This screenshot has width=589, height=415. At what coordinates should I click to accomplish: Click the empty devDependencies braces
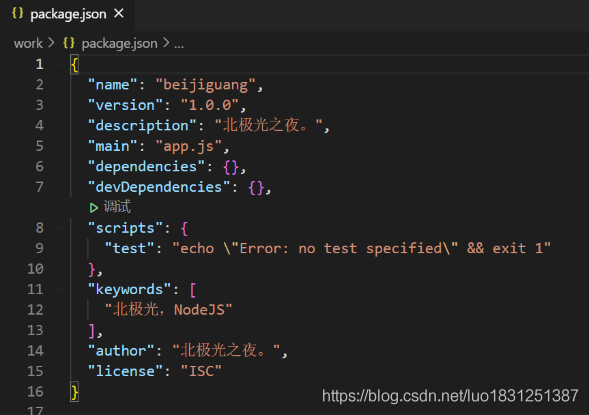coord(256,187)
